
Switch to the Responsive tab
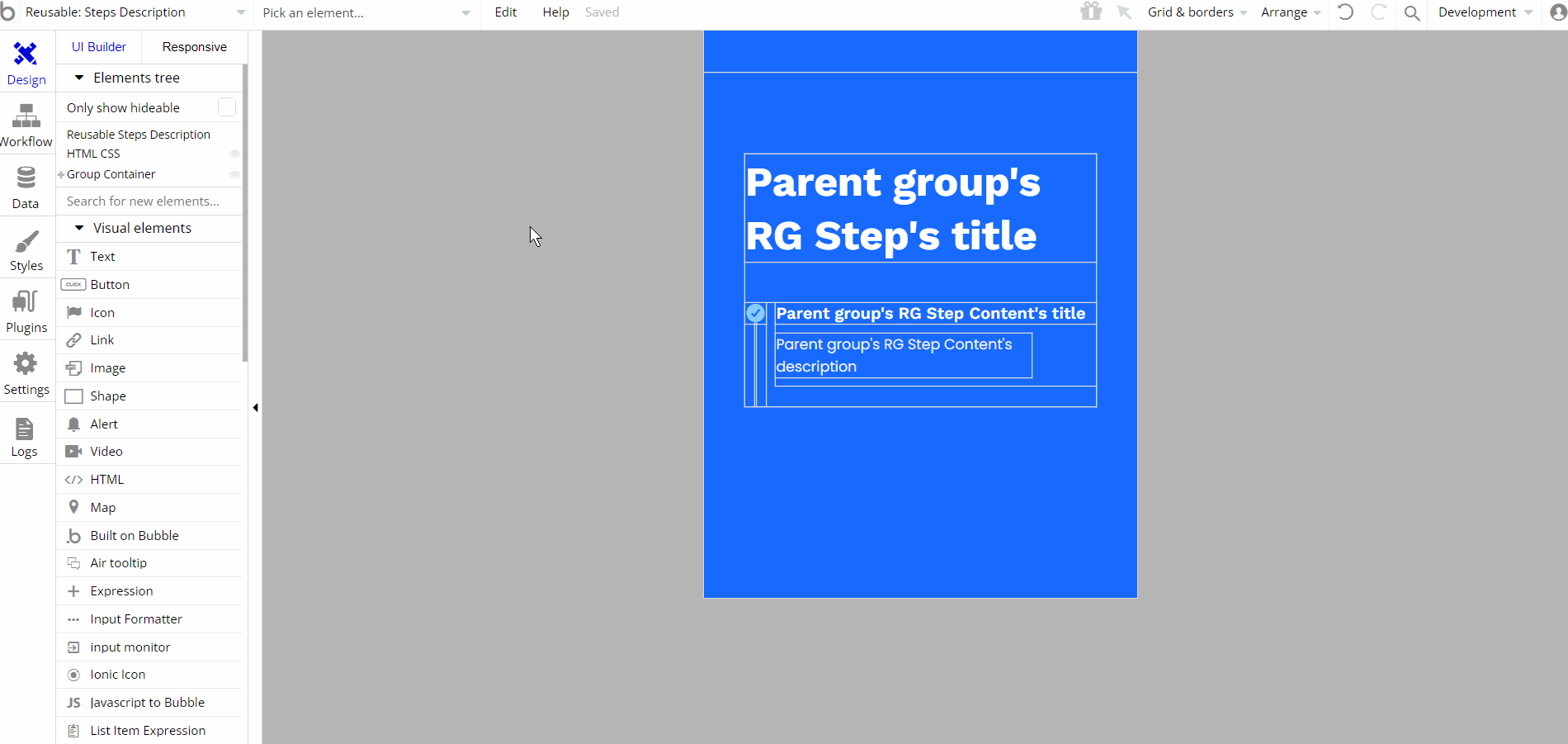(x=195, y=47)
